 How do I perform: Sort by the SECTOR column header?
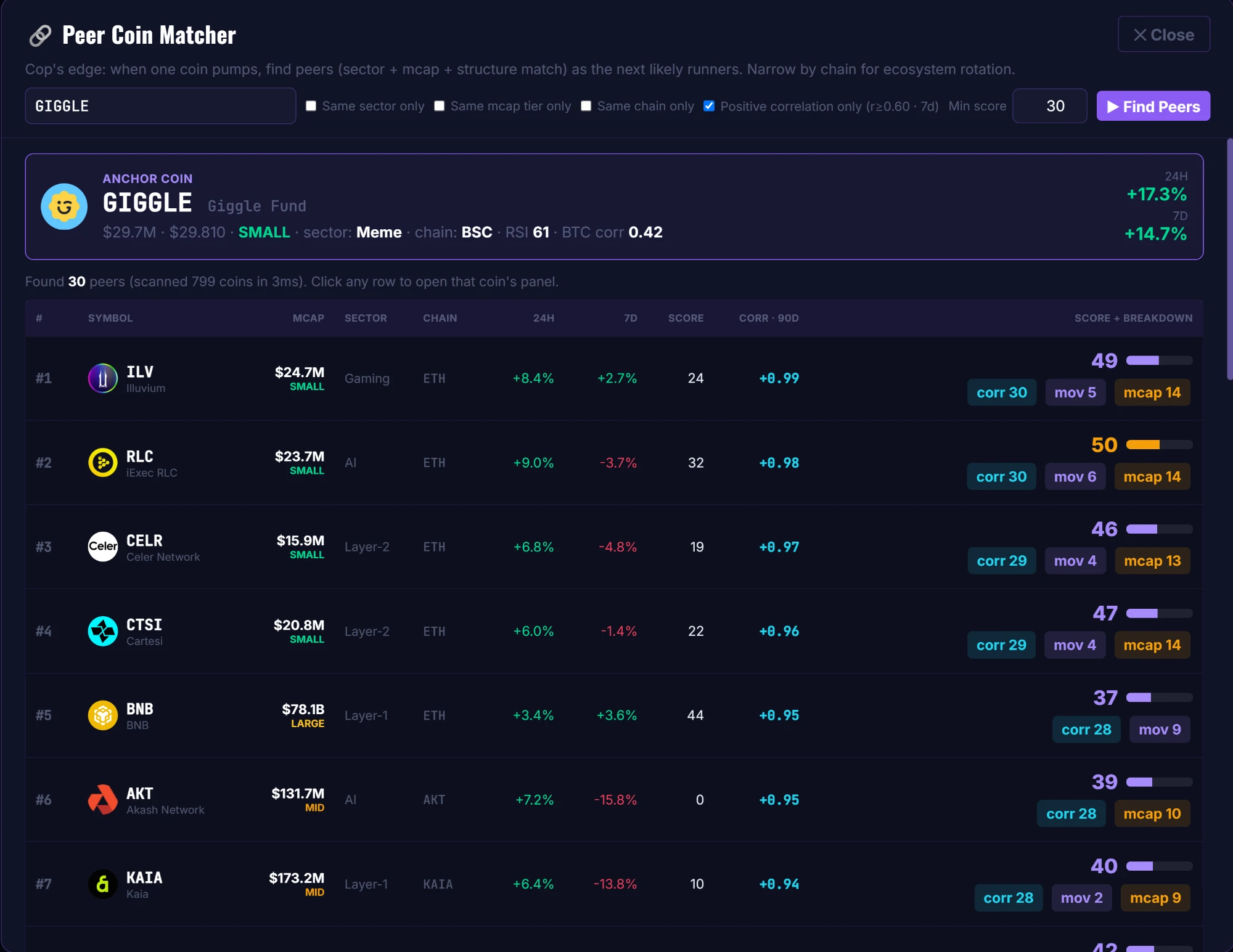point(366,318)
